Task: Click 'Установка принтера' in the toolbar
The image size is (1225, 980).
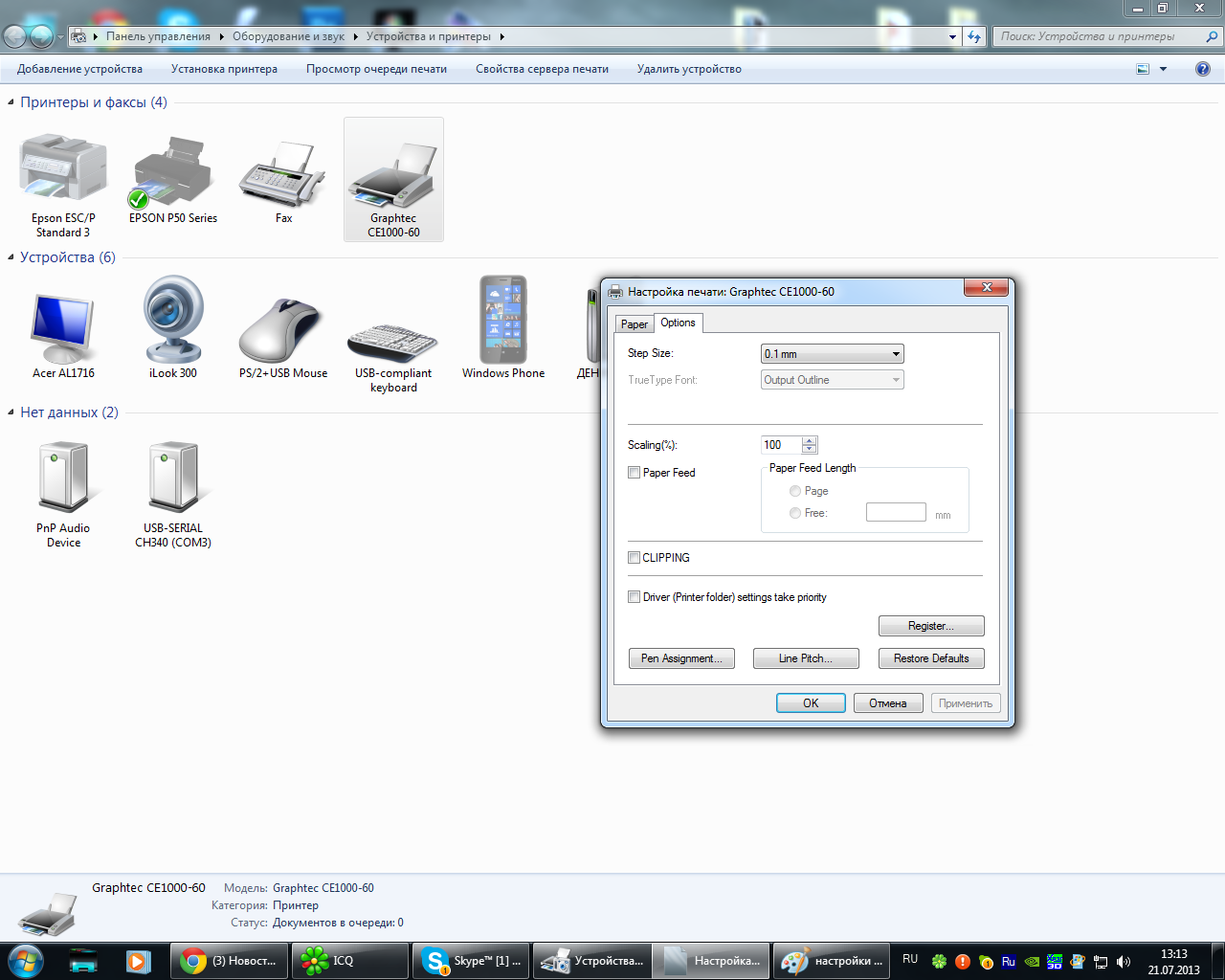Action: pos(224,69)
